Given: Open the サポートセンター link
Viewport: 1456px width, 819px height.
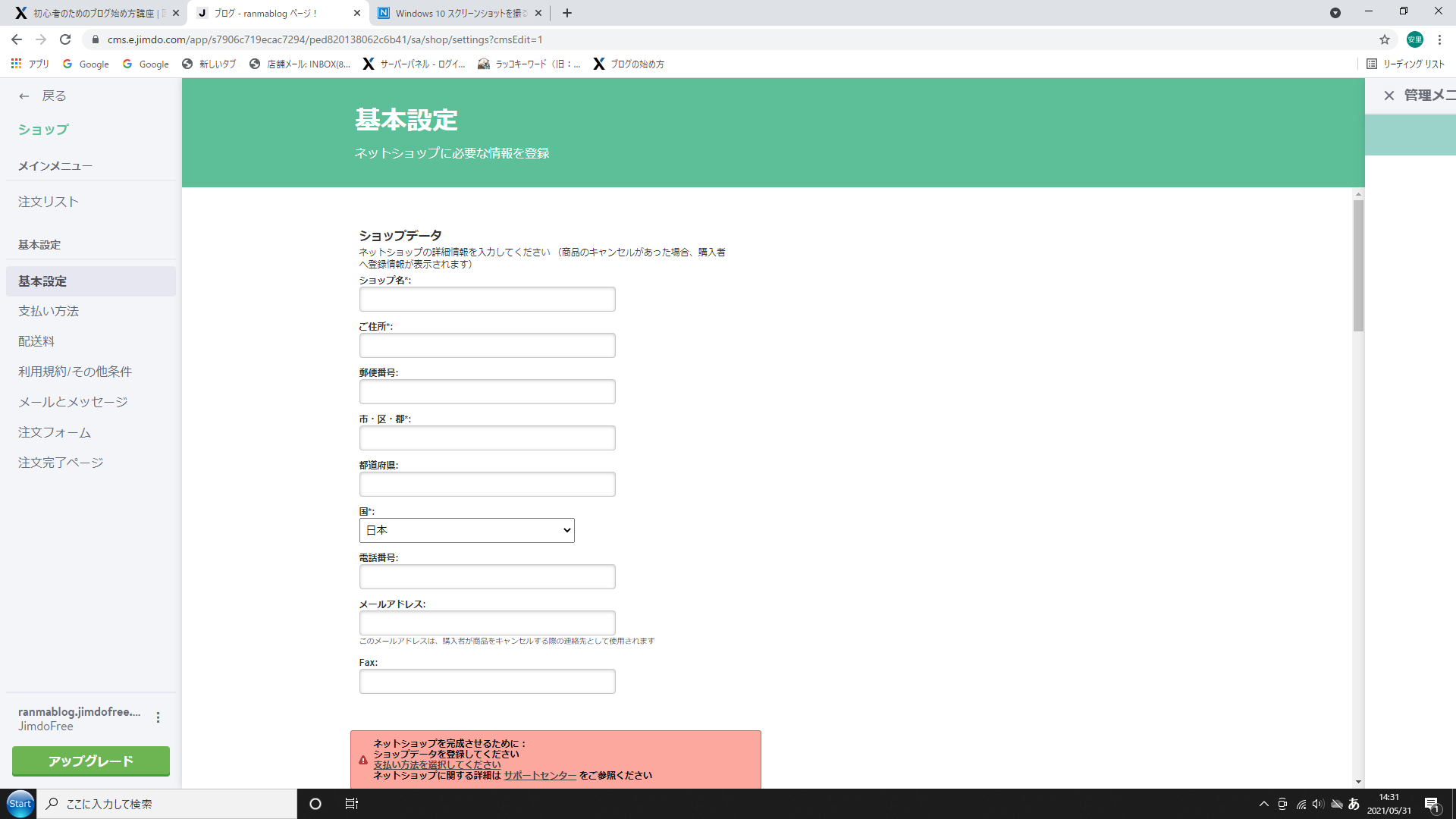Looking at the screenshot, I should click(540, 775).
